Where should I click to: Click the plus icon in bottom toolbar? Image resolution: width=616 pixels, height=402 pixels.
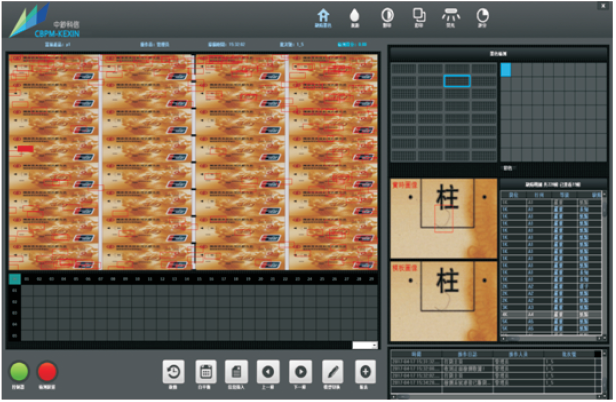365,370
